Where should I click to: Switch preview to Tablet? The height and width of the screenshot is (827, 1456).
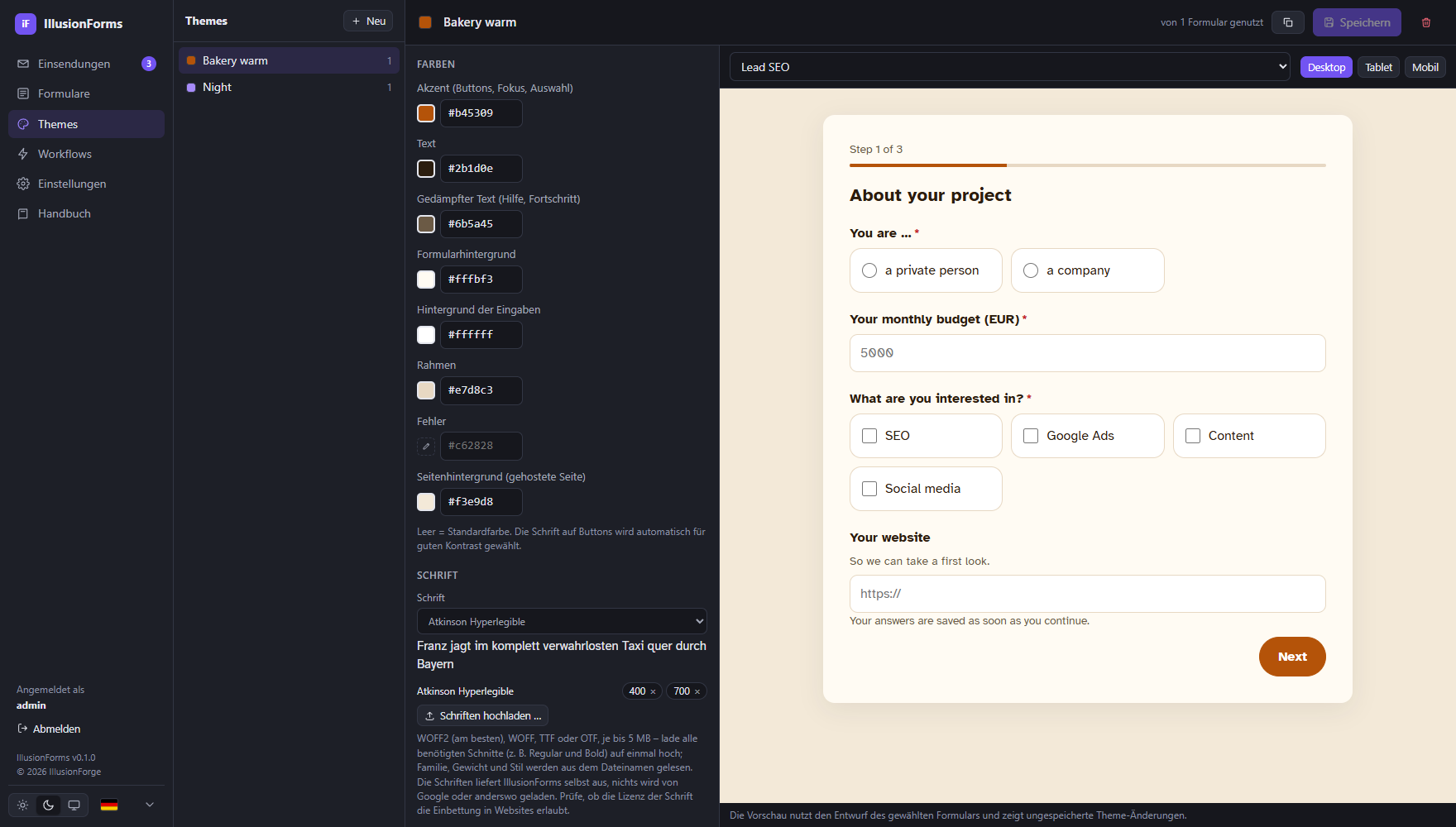click(1378, 67)
